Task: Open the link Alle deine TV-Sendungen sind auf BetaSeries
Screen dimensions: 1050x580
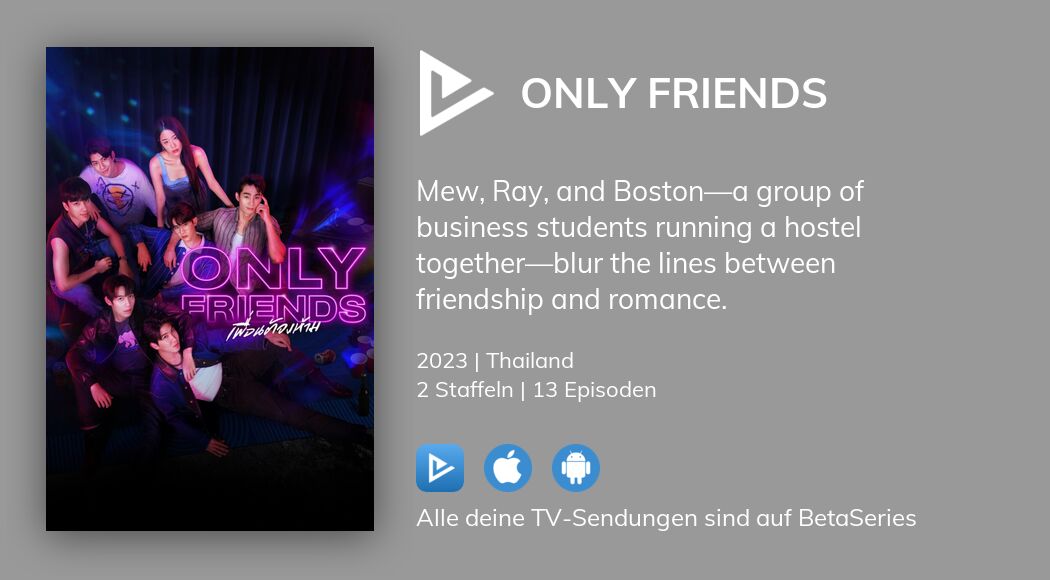Action: (x=666, y=518)
